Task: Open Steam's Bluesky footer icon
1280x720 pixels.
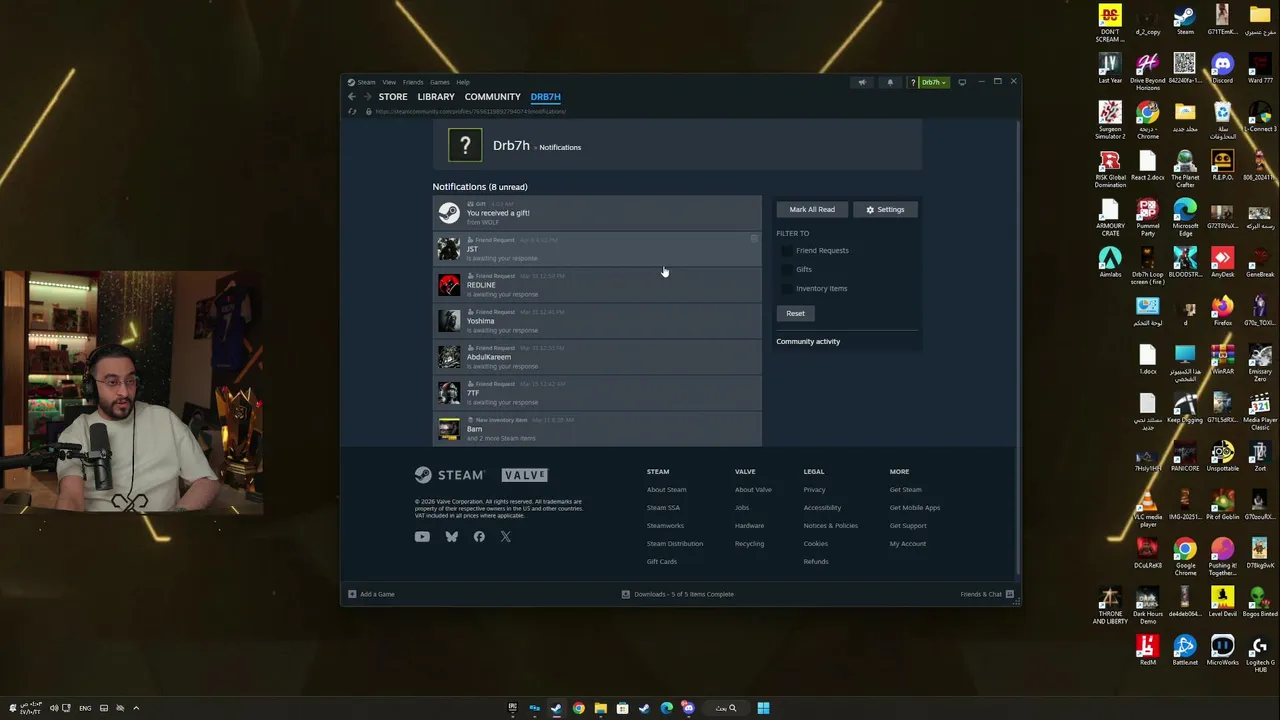Action: [x=452, y=537]
